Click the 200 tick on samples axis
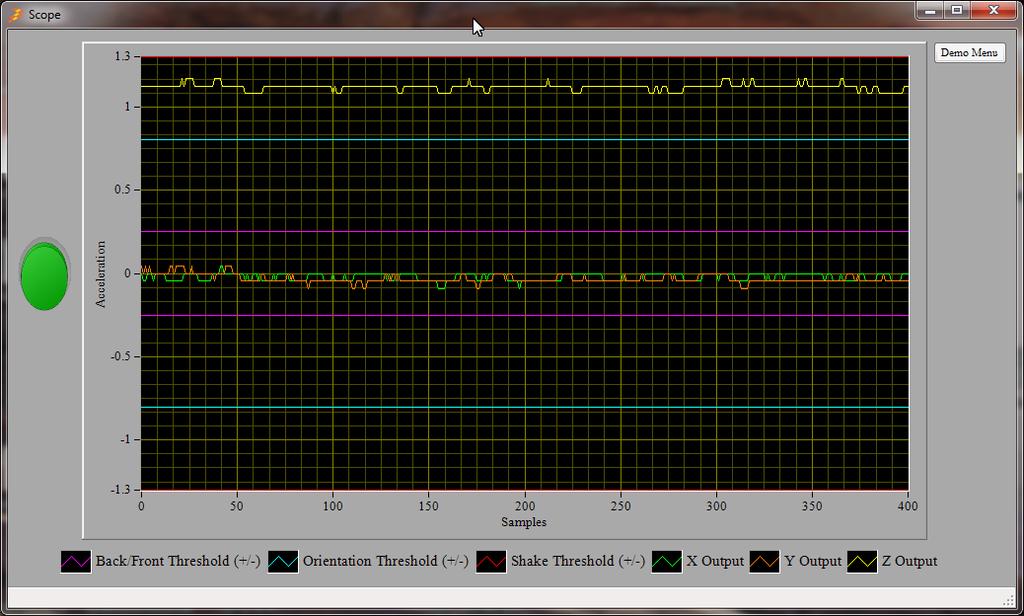The image size is (1024, 616). [x=524, y=506]
